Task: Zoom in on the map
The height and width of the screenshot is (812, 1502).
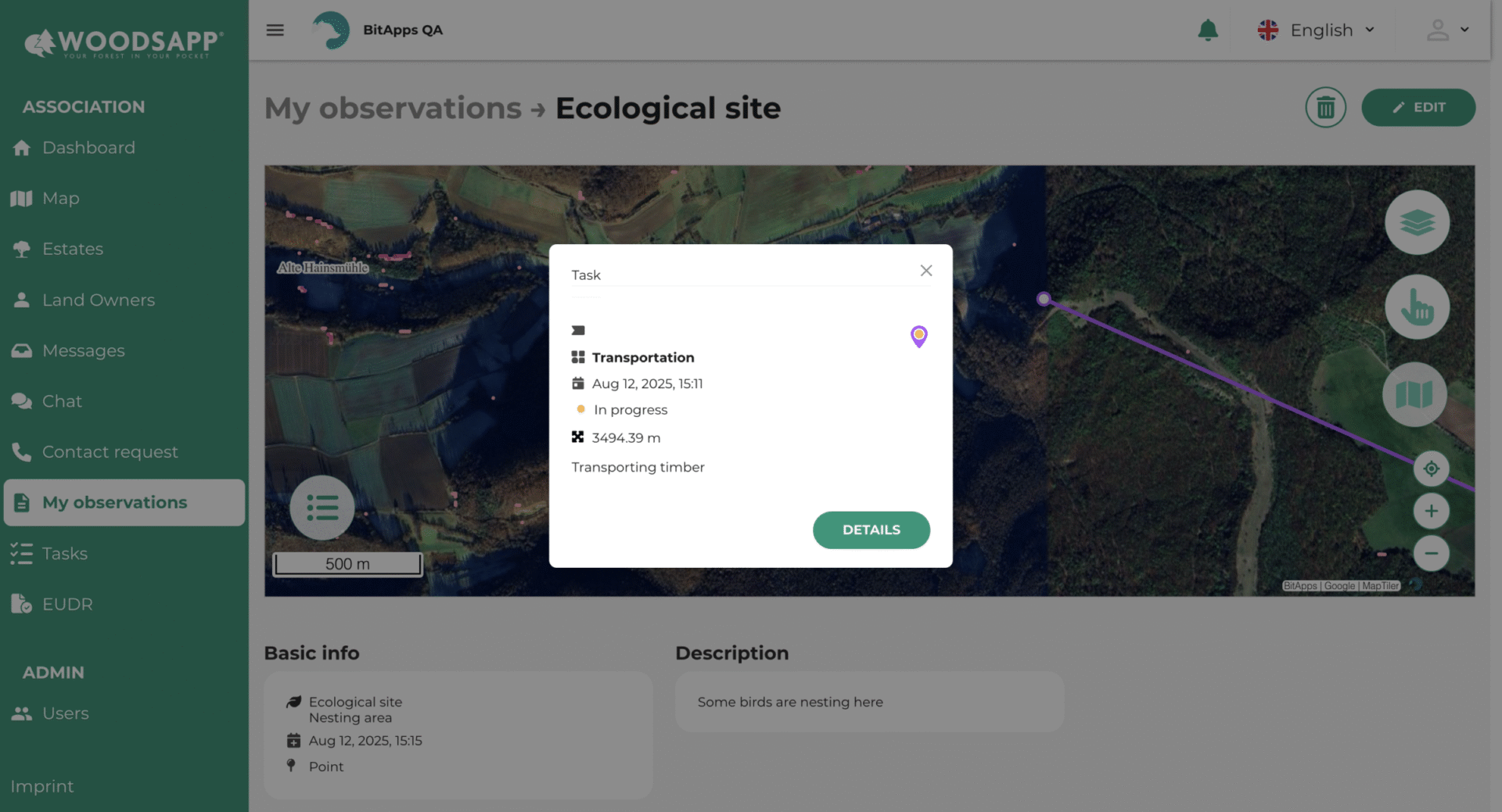Action: click(x=1431, y=512)
